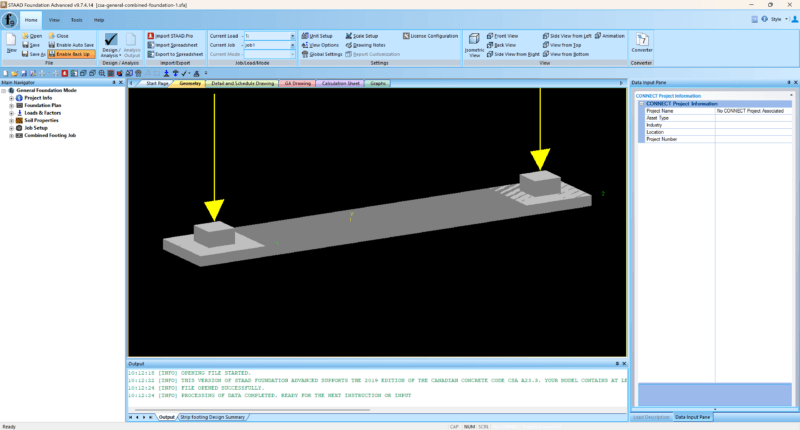Close the Output panel
The image size is (800, 430).
(624, 364)
